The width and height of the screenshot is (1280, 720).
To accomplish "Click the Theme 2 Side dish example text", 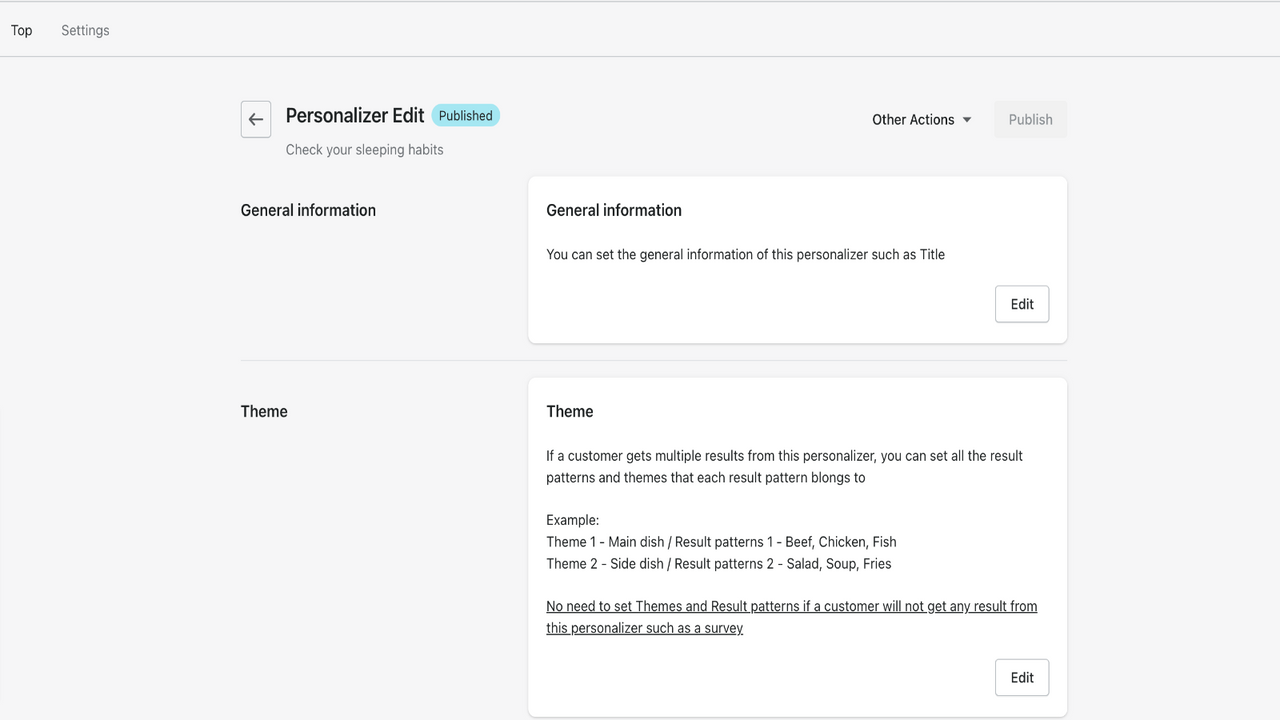I will coord(718,563).
